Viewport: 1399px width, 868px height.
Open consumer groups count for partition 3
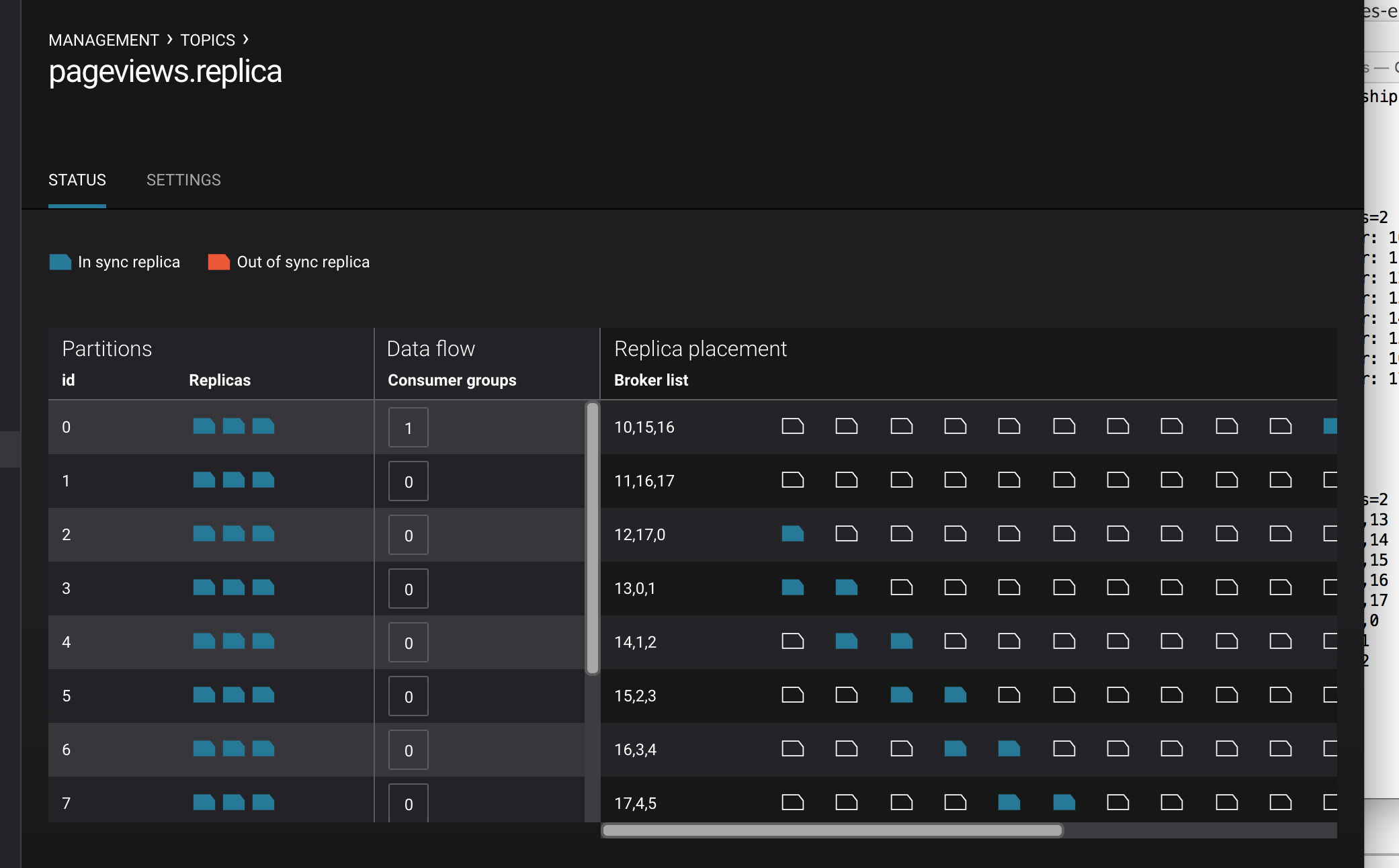(409, 589)
